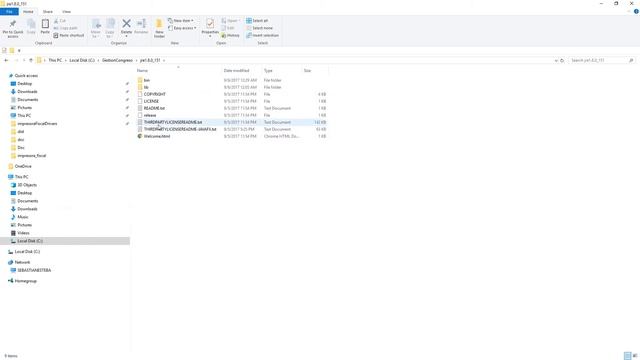Click the Invert selection icon
The image size is (640, 360).
point(249,36)
